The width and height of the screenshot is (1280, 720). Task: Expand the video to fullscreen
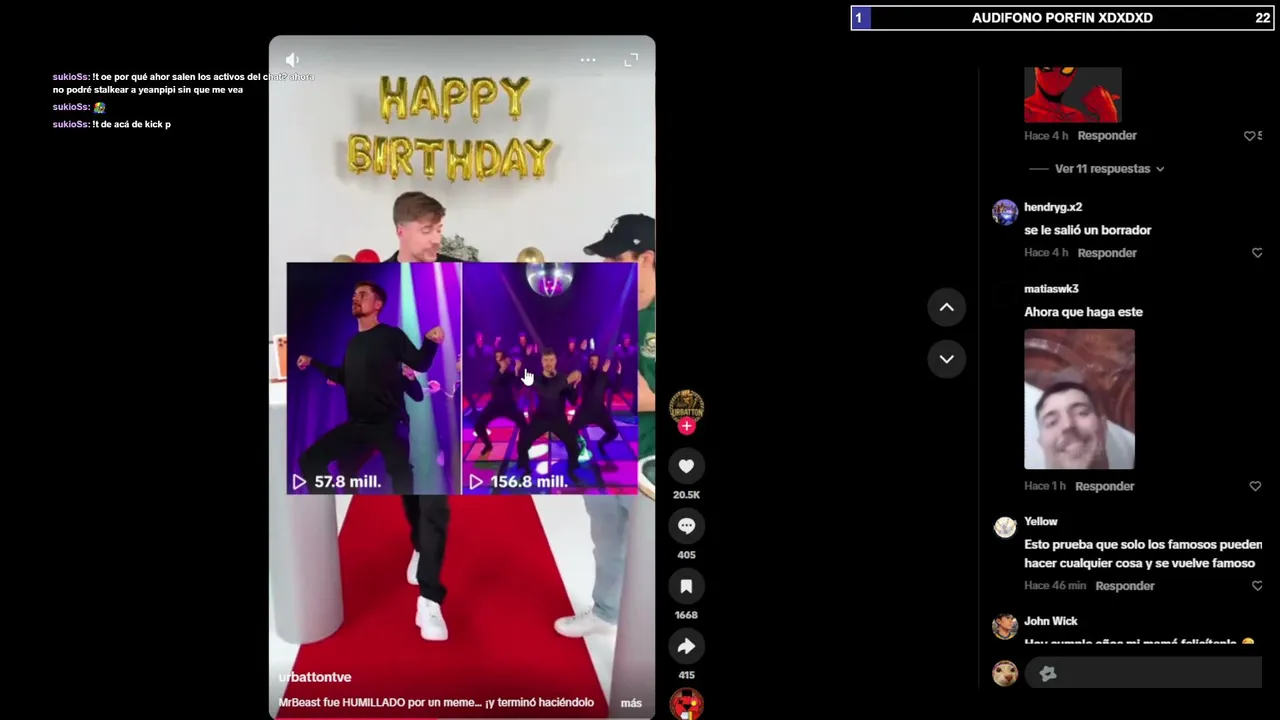tap(631, 60)
